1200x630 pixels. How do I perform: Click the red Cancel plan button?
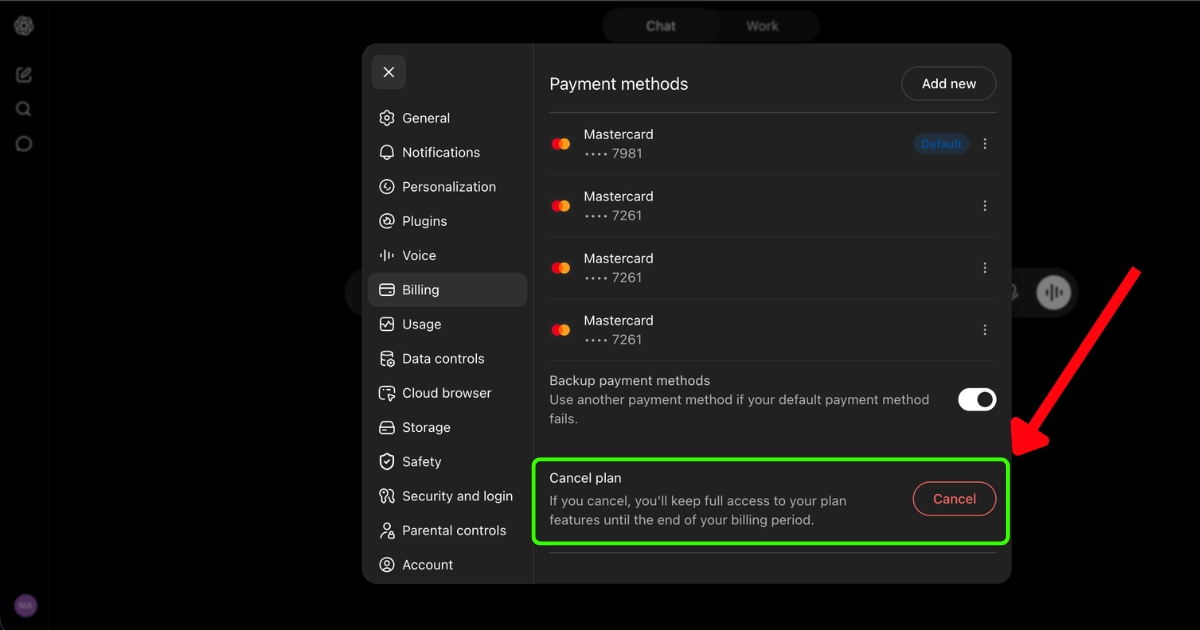point(955,499)
